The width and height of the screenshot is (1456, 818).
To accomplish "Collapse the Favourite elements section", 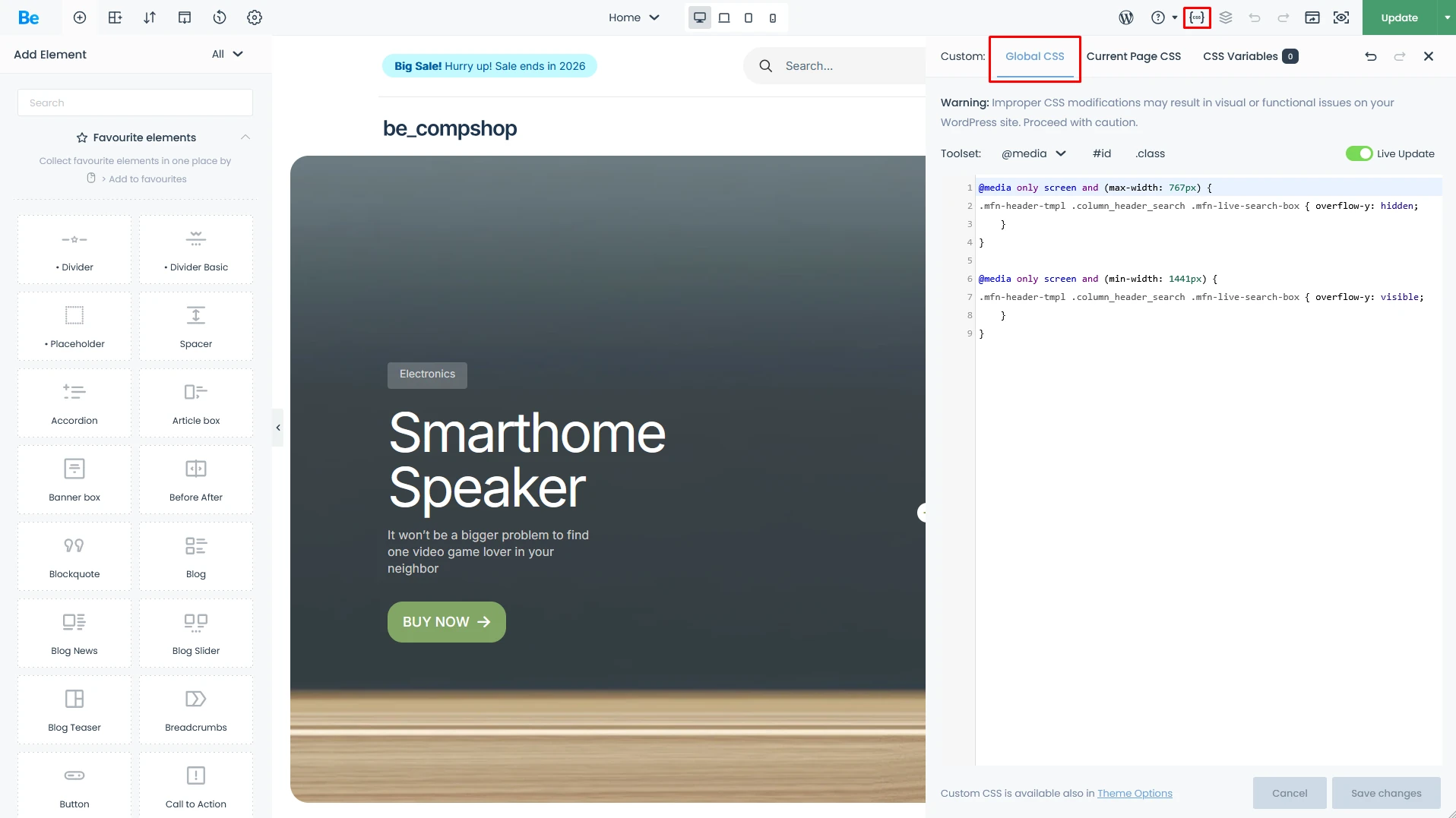I will (245, 137).
